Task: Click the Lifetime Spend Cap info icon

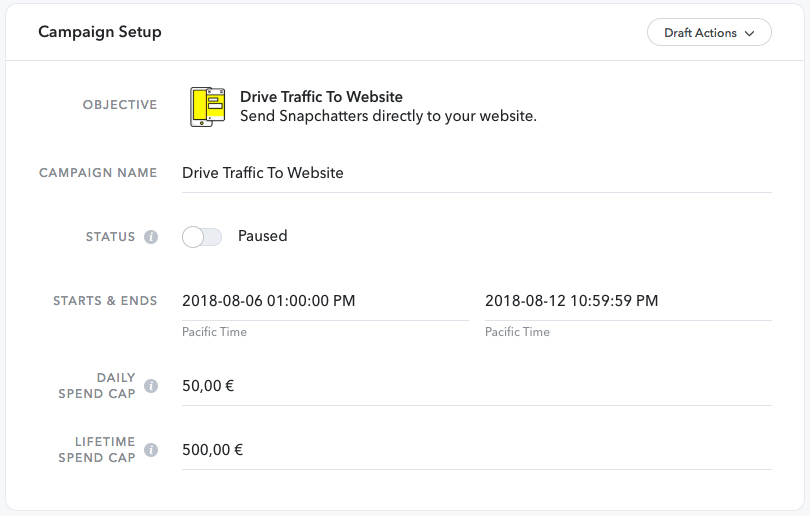Action: pos(151,450)
